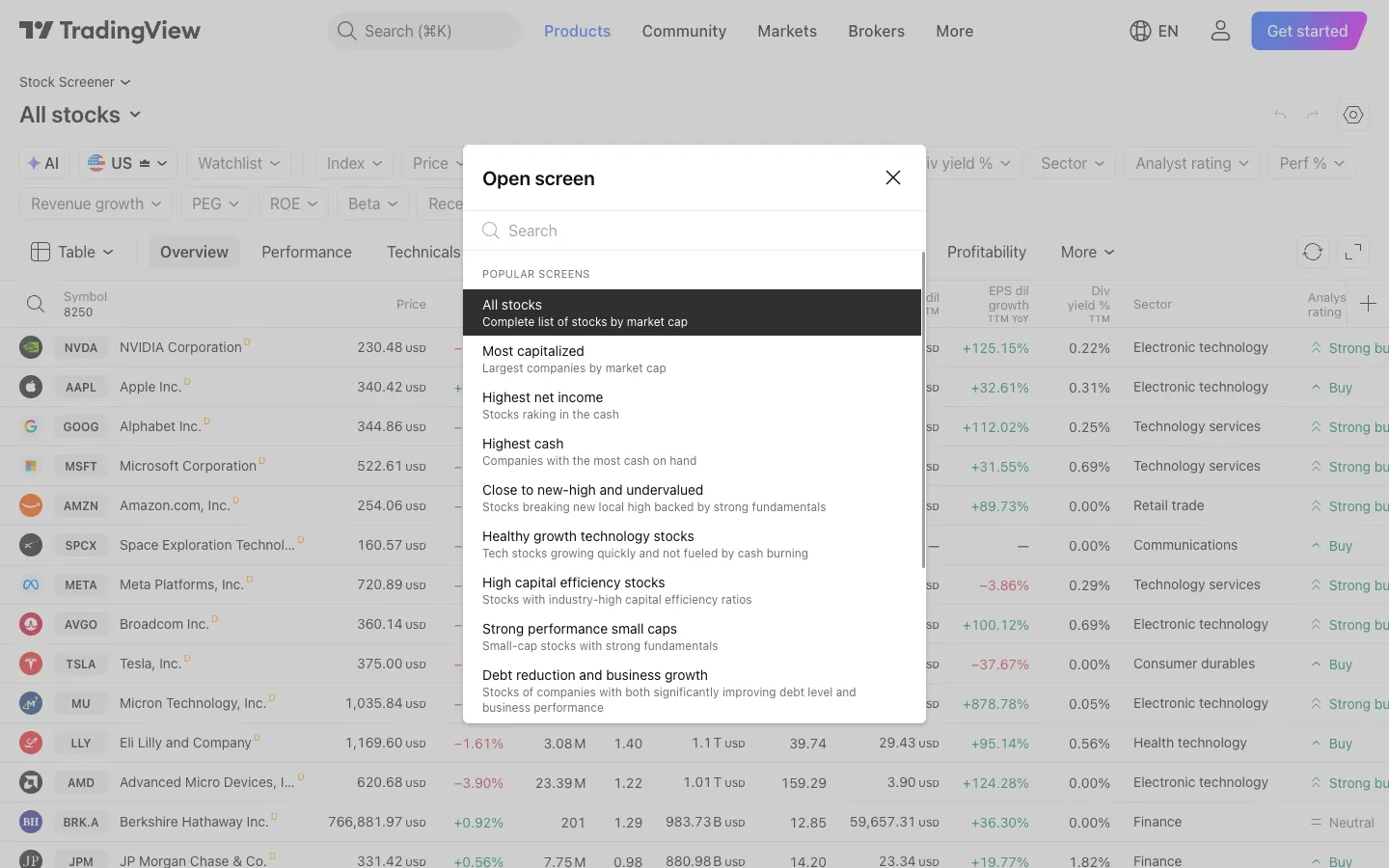Switch to the Performance tab
The height and width of the screenshot is (868, 1389).
[307, 252]
